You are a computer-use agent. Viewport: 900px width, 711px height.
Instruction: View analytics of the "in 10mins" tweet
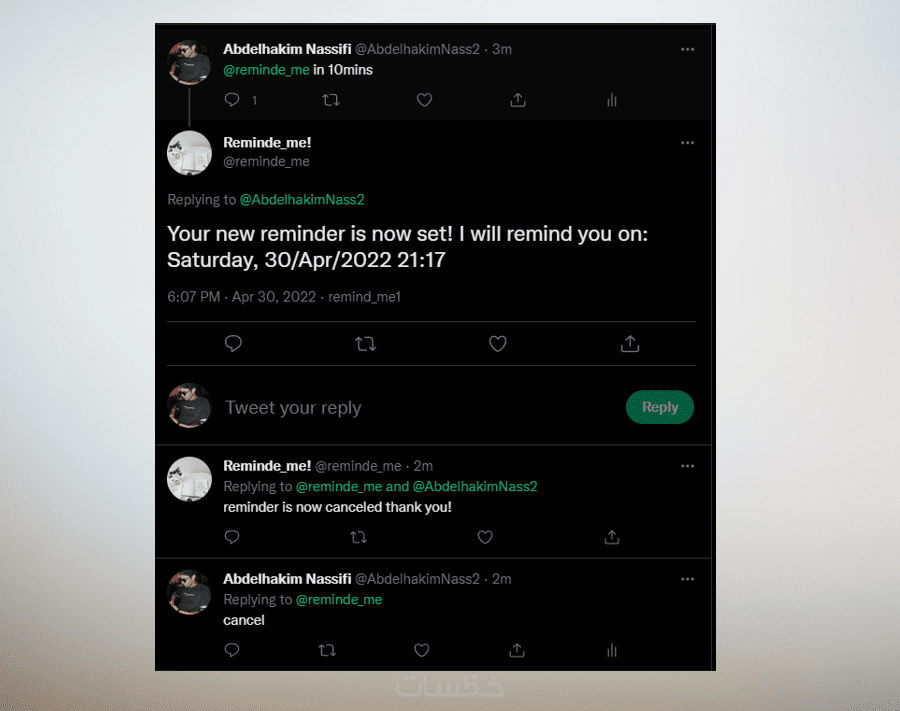pyautogui.click(x=611, y=100)
